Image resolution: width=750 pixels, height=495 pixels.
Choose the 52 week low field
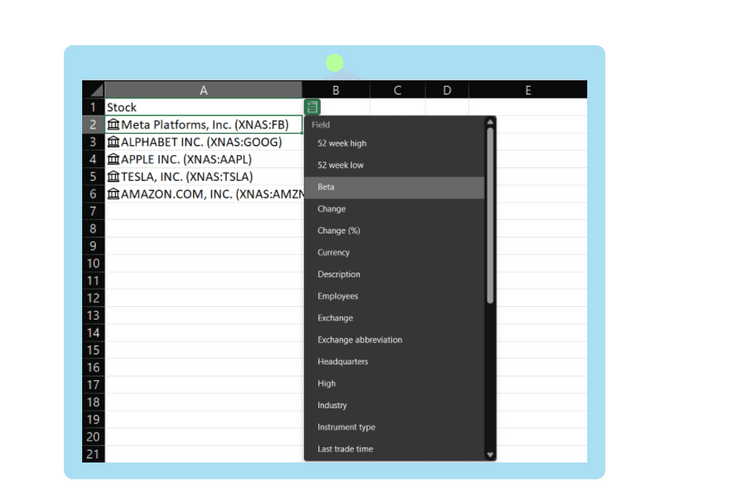click(395, 165)
